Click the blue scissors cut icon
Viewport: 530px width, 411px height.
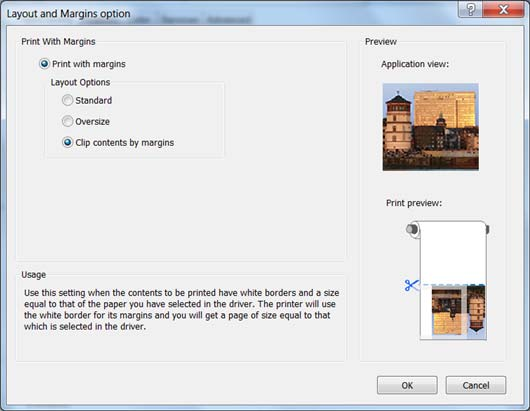(411, 285)
